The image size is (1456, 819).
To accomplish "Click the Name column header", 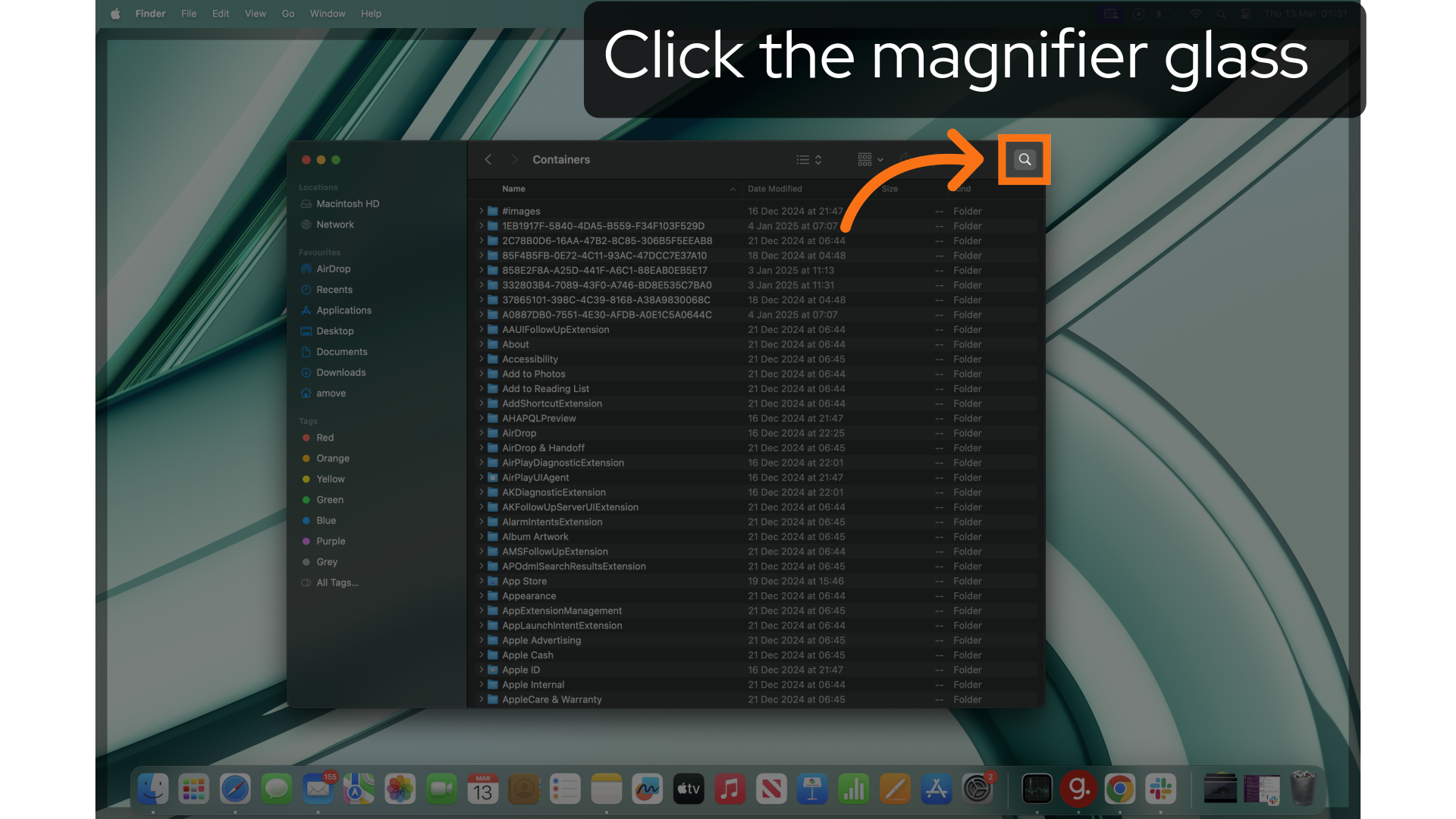I will [x=513, y=189].
